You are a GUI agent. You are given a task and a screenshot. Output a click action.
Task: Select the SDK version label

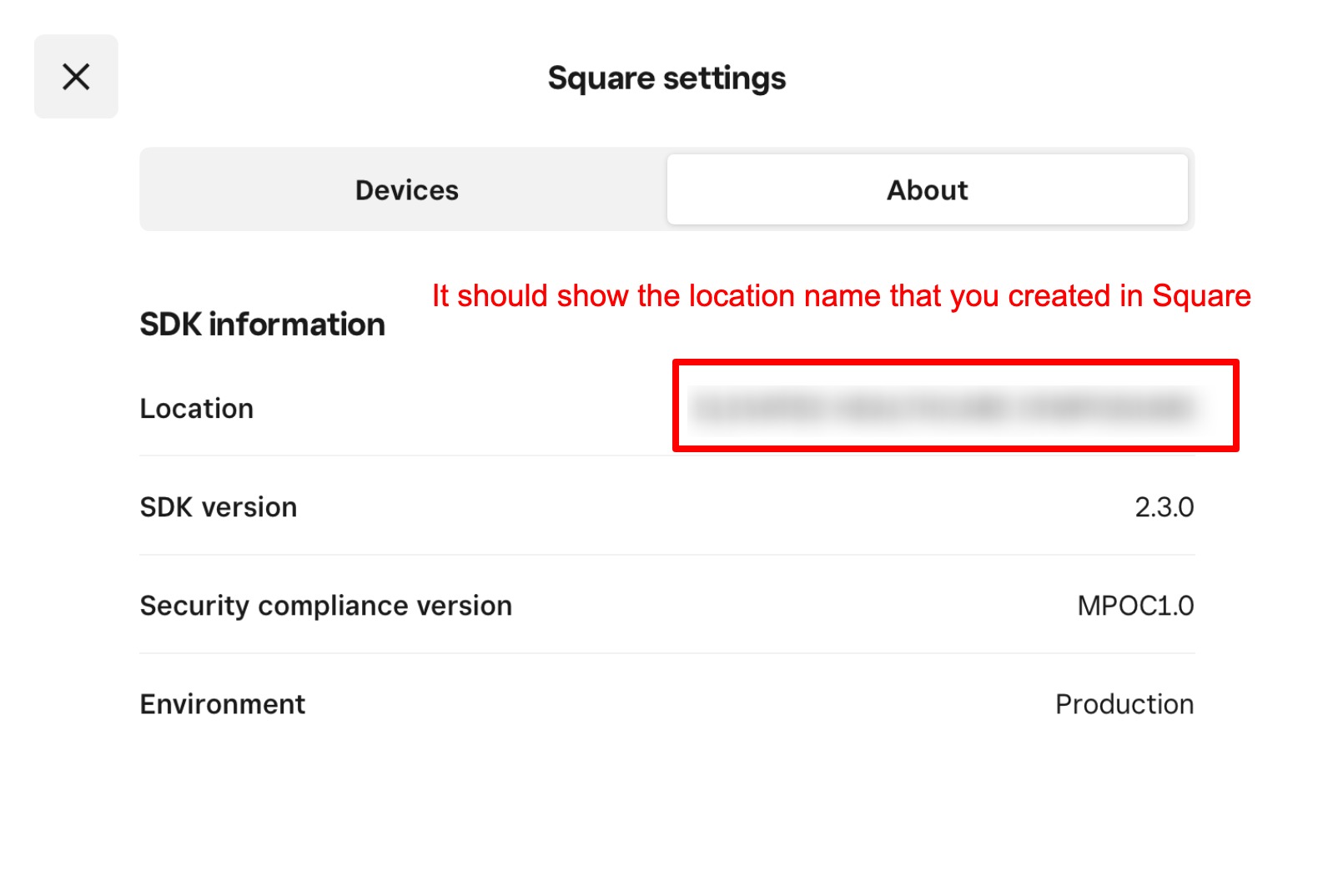219,507
